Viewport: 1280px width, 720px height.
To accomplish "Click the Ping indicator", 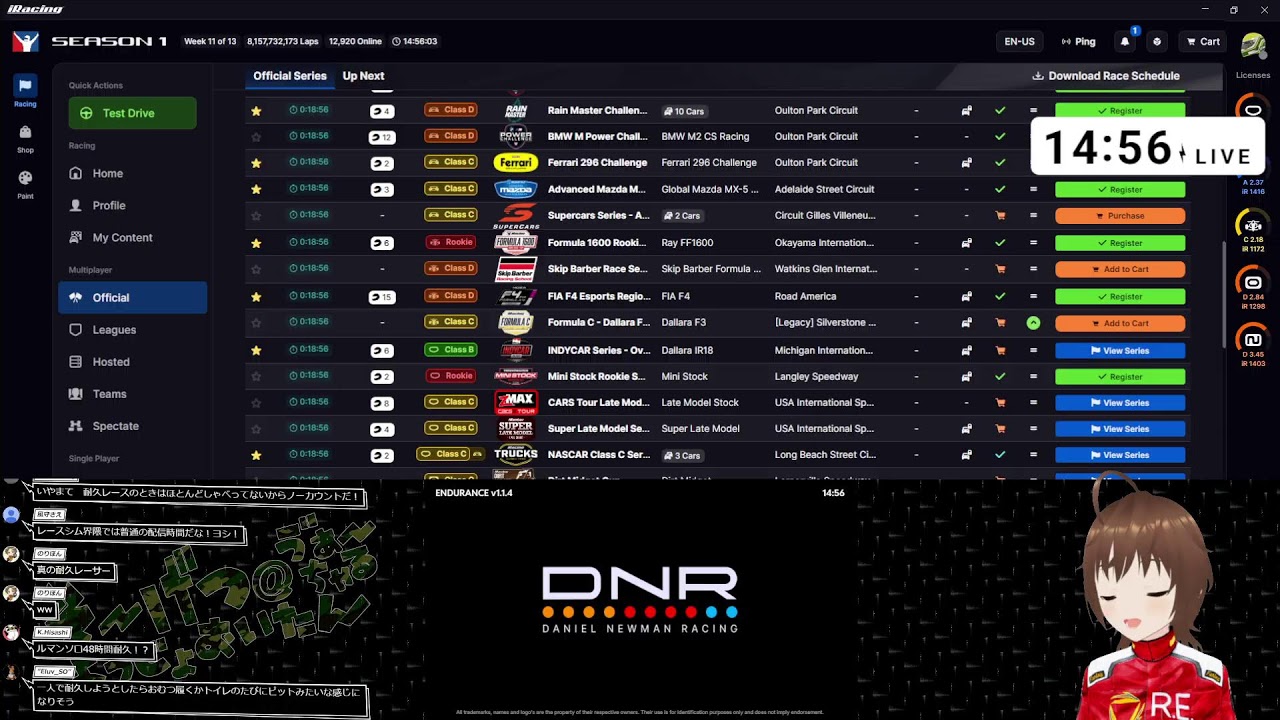I will coord(1078,42).
